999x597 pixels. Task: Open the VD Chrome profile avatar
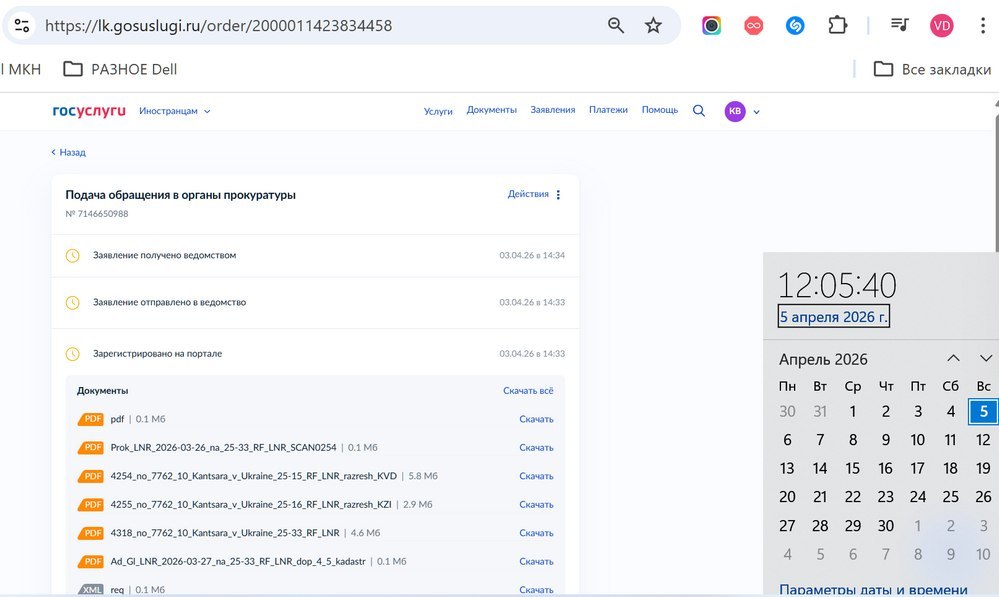[941, 25]
